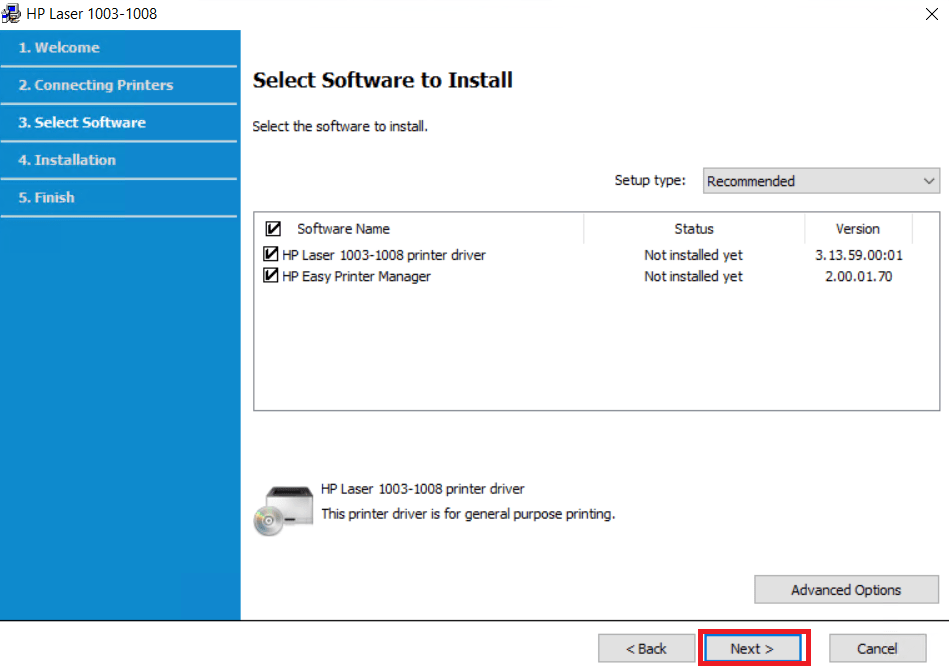Uncheck the HP Easy Printer Manager checkbox
Screen dimensions: 949x666
click(270, 276)
